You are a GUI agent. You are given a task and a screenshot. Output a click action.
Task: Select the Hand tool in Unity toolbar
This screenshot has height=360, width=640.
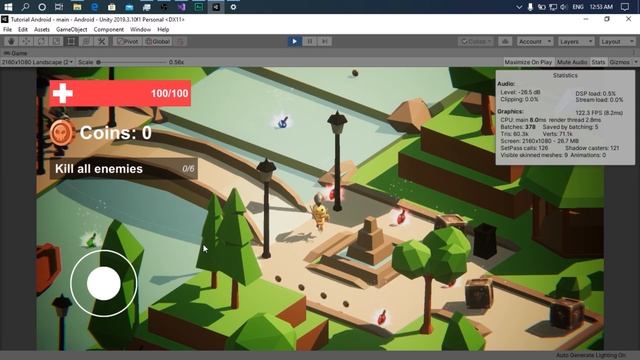point(11,41)
